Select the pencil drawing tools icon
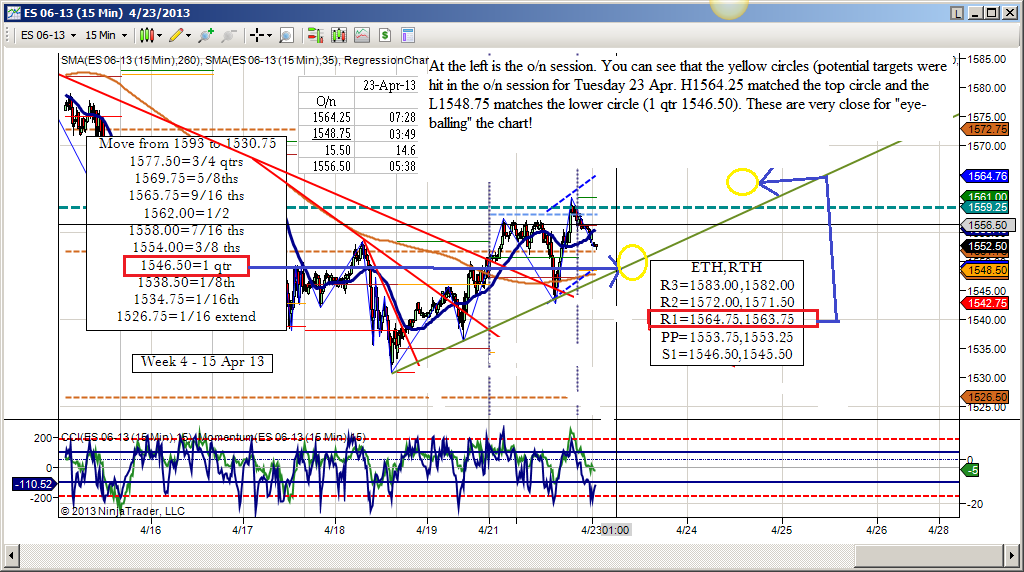Screen dimensions: 1024x572 click(176, 35)
